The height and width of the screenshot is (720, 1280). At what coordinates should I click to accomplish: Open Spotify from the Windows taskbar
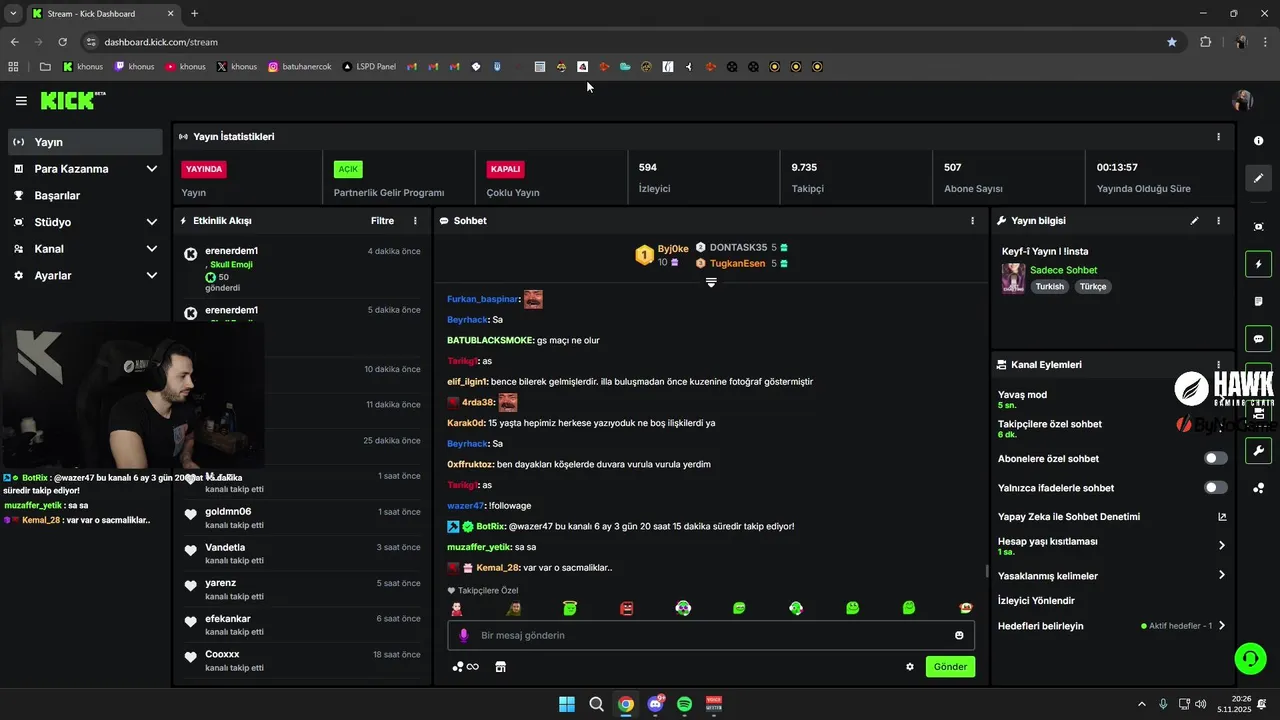pos(685,704)
